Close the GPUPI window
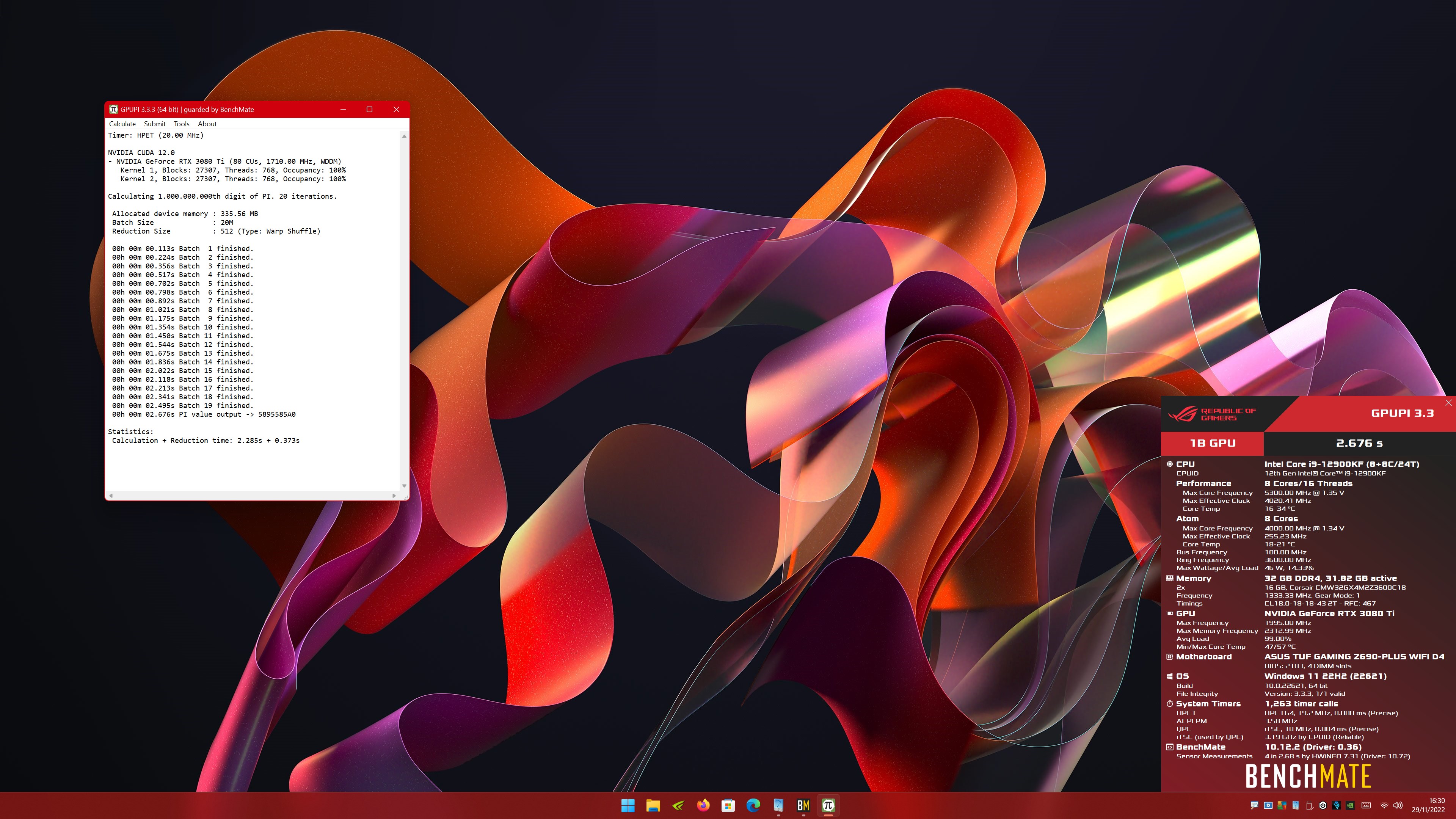This screenshot has width=1456, height=819. 396,109
